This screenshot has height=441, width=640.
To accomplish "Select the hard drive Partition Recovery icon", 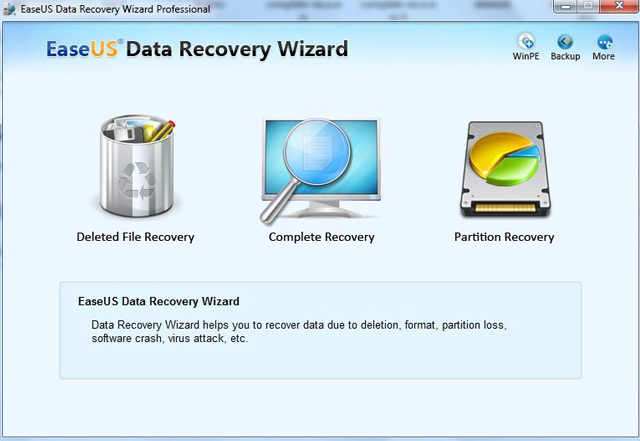I will click(x=505, y=169).
